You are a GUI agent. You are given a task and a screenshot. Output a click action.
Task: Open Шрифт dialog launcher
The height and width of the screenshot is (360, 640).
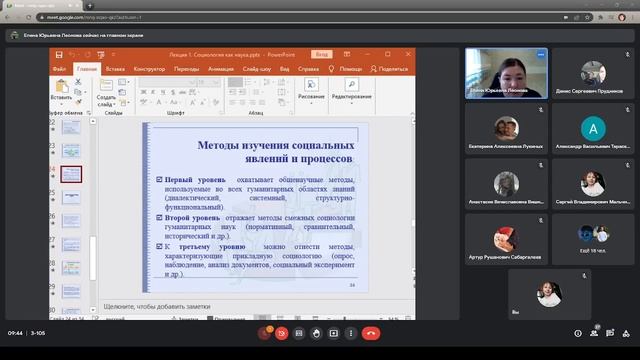pos(222,113)
